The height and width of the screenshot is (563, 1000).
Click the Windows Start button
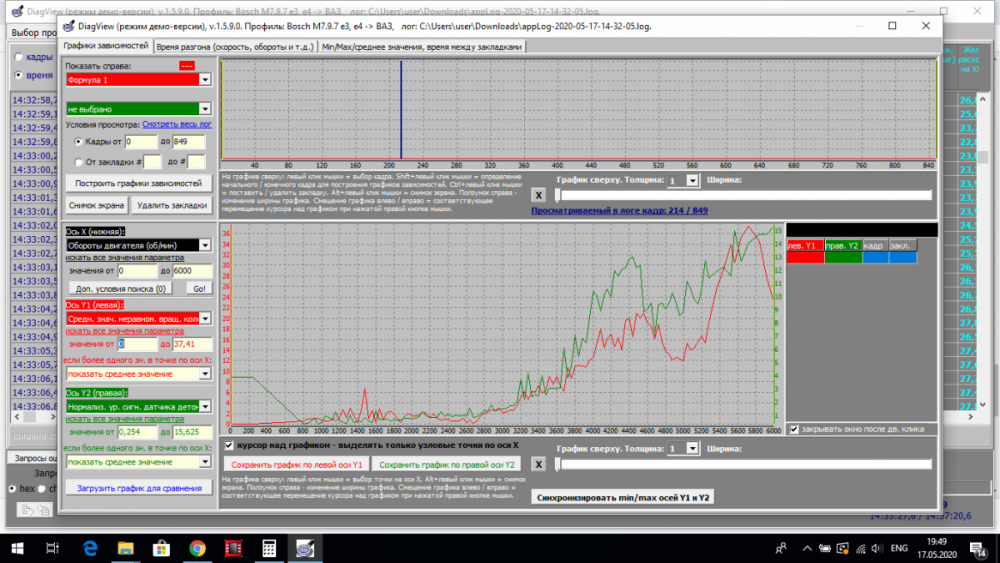pyautogui.click(x=17, y=548)
